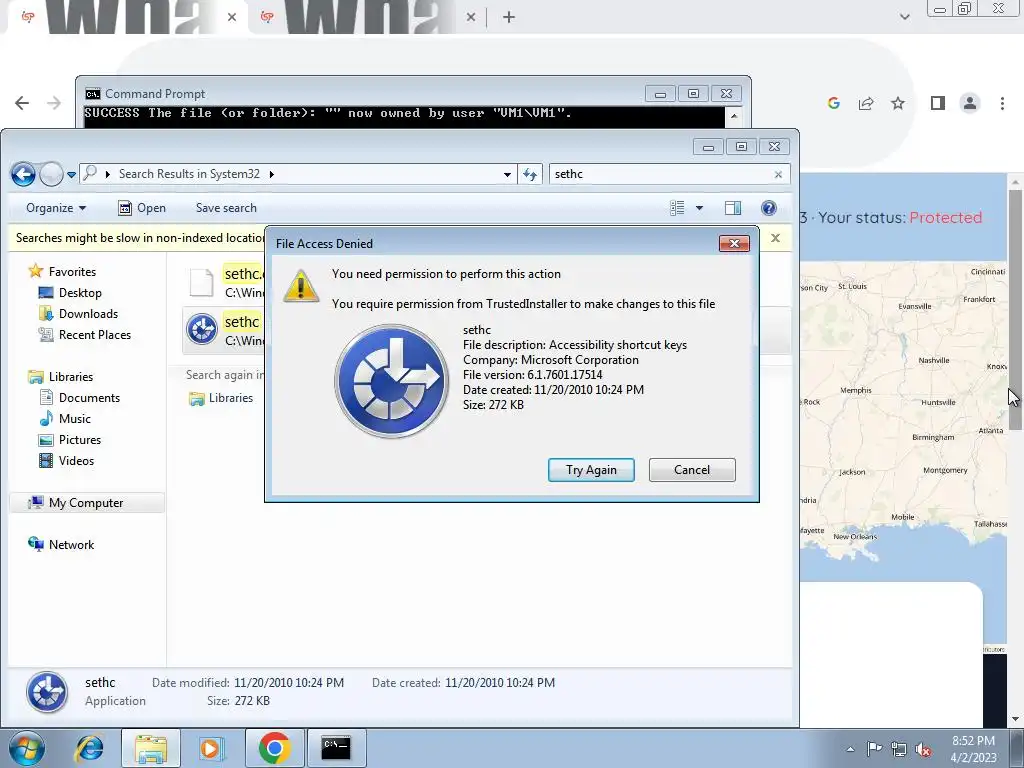The height and width of the screenshot is (768, 1024).
Task: Open the view options dropdown arrow
Action: [x=699, y=208]
